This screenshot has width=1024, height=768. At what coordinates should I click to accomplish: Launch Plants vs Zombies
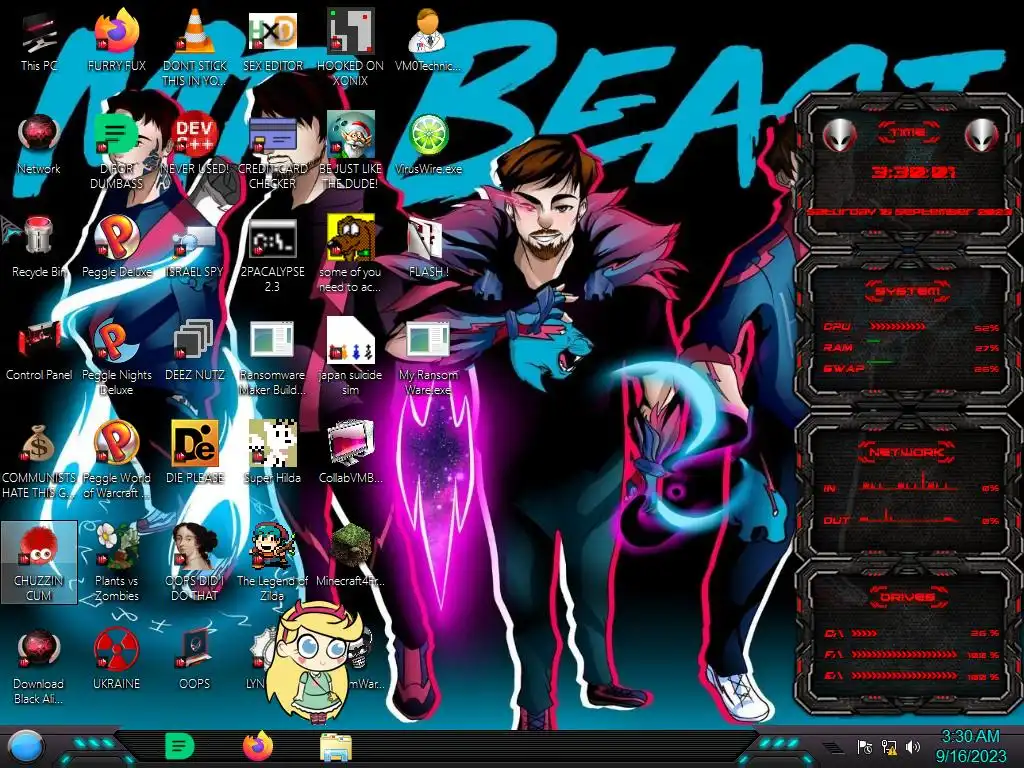pos(116,564)
